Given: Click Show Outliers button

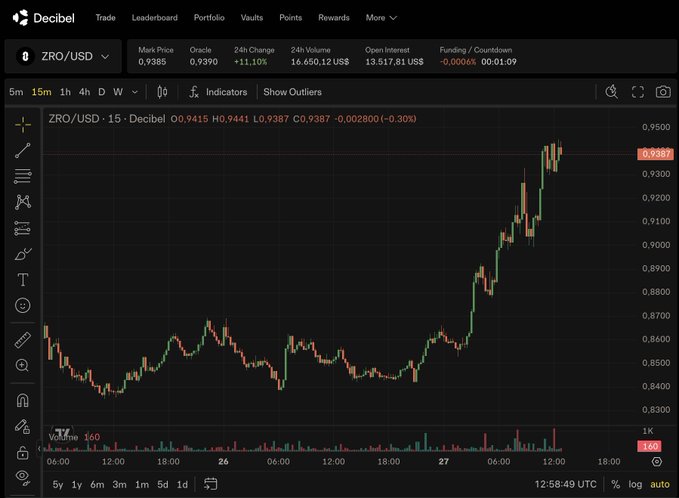Looking at the screenshot, I should tap(292, 92).
